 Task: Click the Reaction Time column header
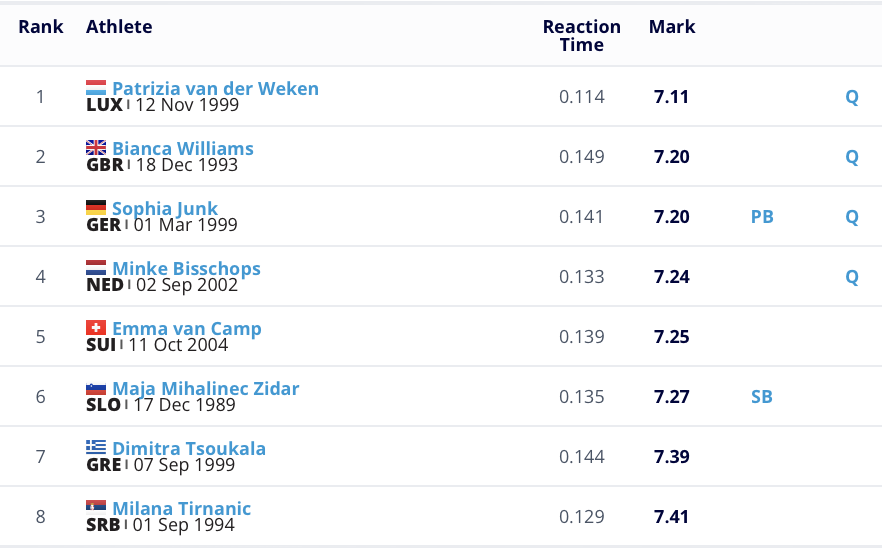(582, 36)
